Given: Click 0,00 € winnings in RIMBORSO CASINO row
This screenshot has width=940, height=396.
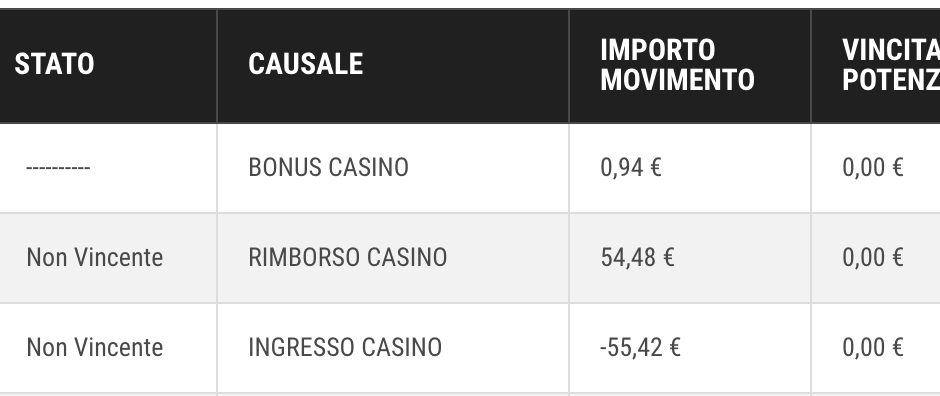Looking at the screenshot, I should pyautogui.click(x=872, y=258).
